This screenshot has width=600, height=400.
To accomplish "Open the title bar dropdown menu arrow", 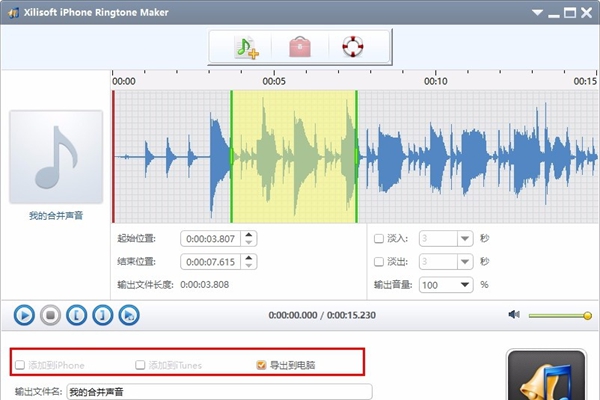I will (537, 13).
